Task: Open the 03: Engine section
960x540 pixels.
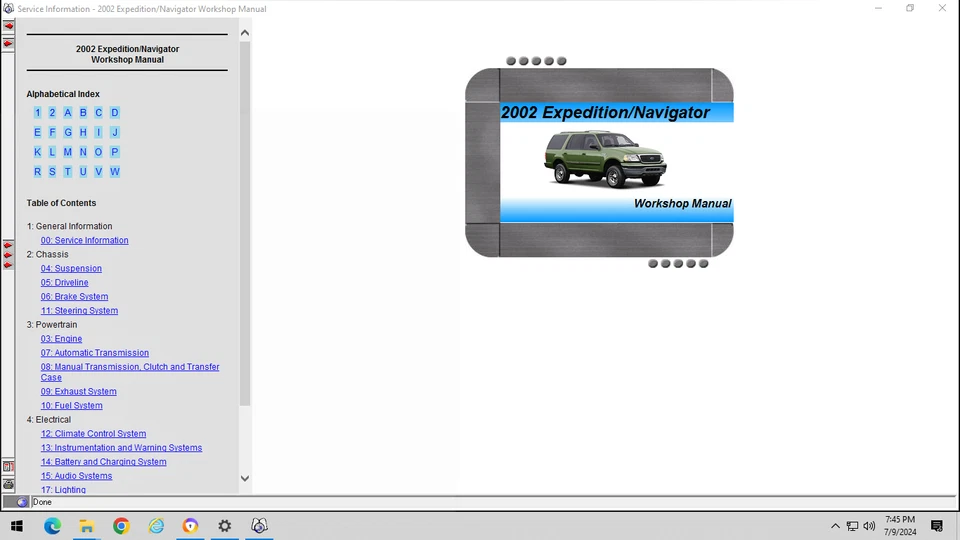Action: [61, 339]
